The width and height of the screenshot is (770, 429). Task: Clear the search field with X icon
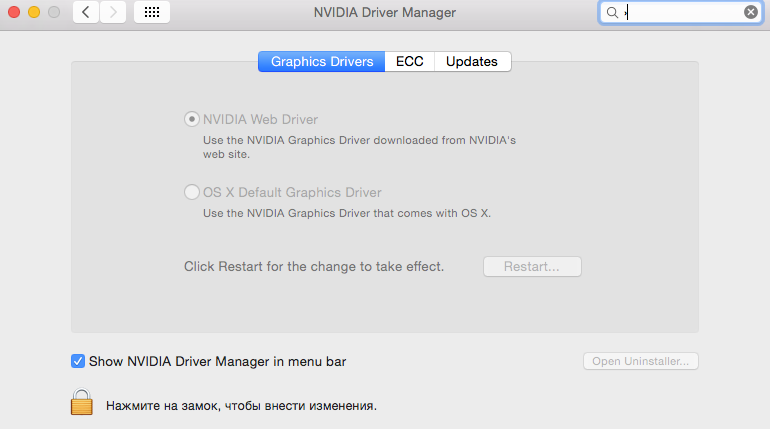[x=750, y=12]
